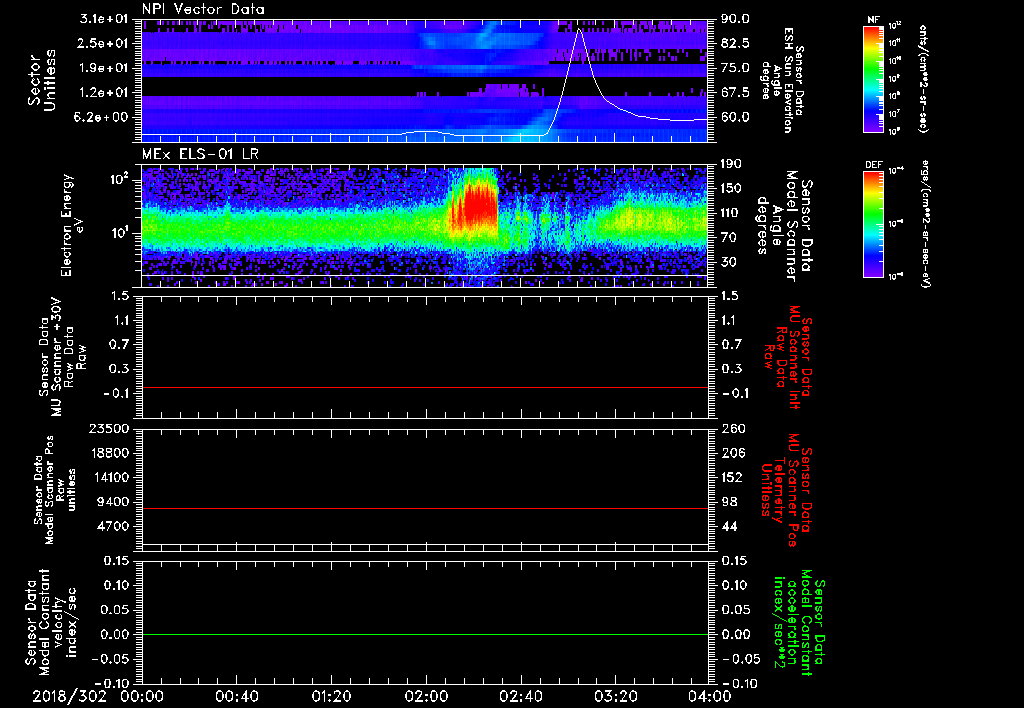Click the red line in Model Scanner Pos panel
Screen dimensions: 1024x708
[424, 508]
